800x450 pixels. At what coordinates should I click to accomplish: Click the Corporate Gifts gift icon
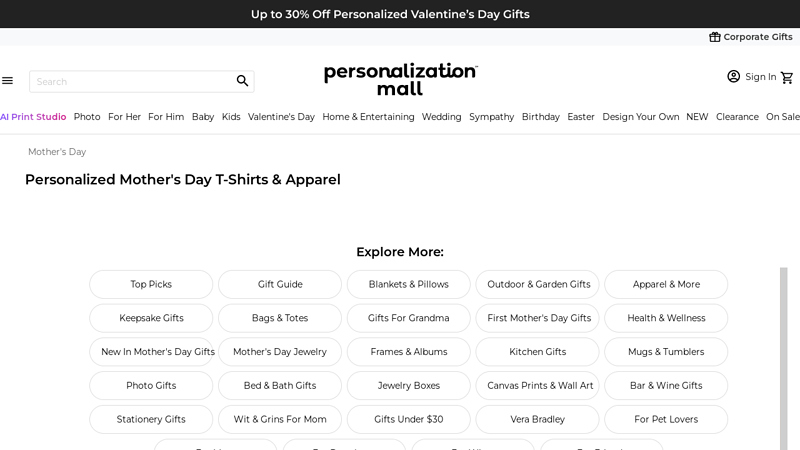715,37
